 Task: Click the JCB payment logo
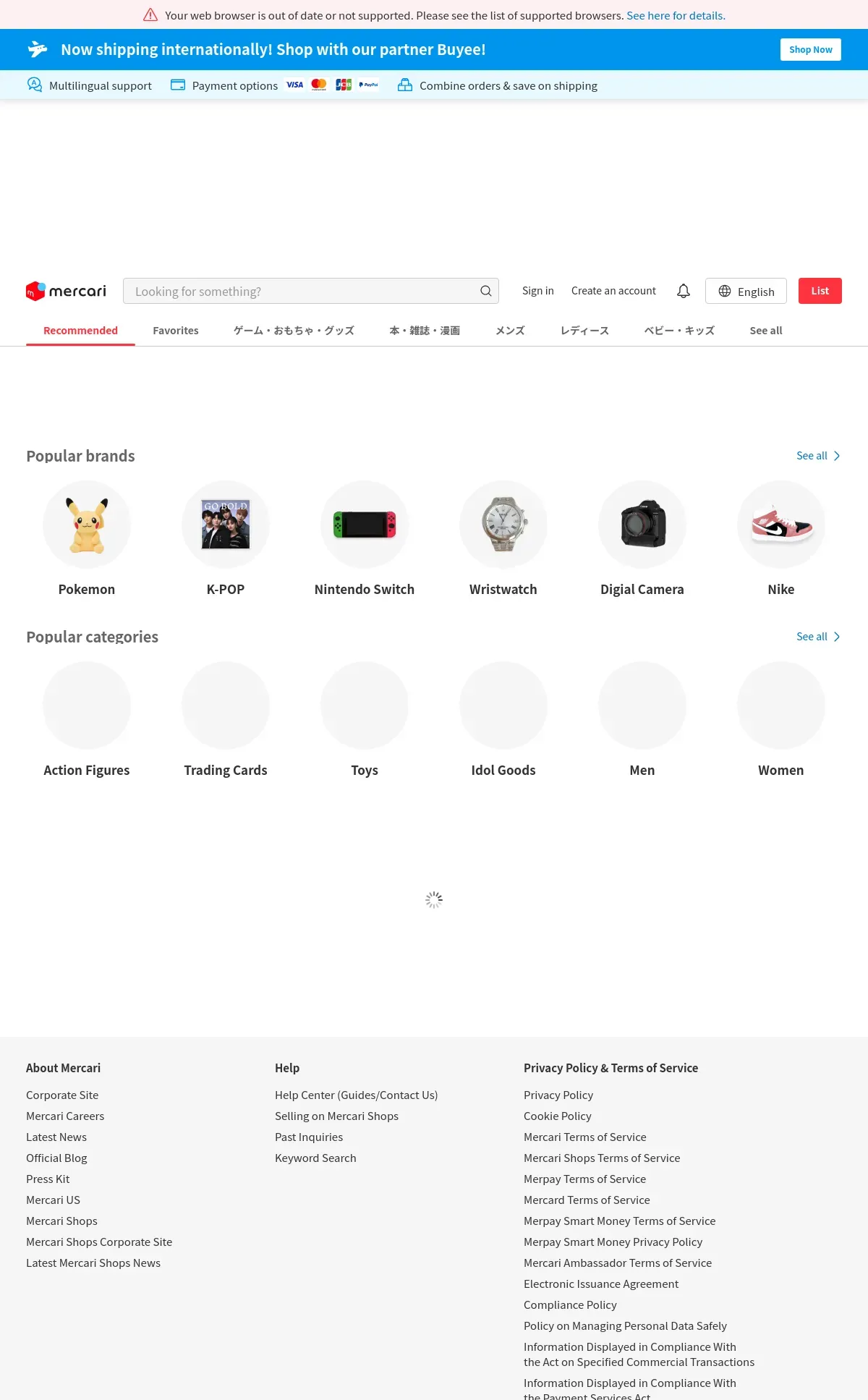[x=344, y=85]
